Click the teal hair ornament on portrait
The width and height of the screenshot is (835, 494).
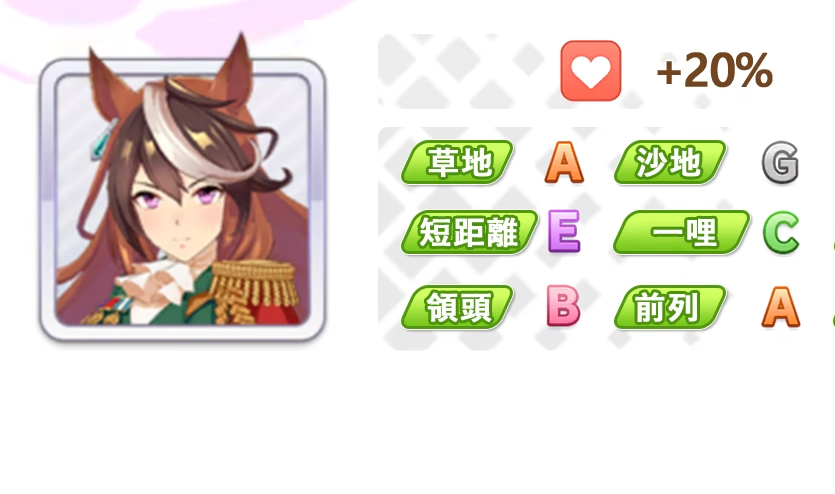103,140
